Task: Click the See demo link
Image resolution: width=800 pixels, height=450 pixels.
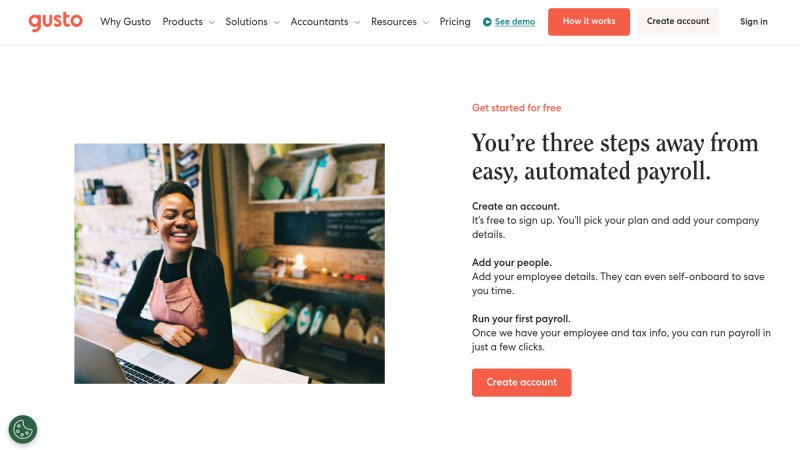Action: point(515,22)
